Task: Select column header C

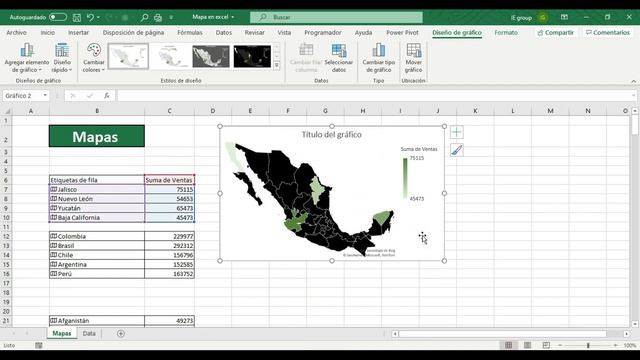Action: (x=169, y=111)
